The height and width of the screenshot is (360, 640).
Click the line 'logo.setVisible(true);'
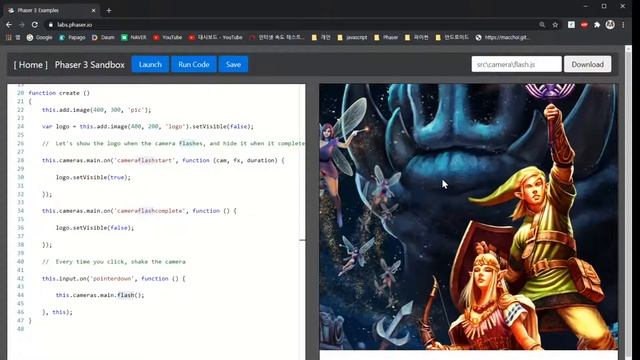(x=93, y=177)
